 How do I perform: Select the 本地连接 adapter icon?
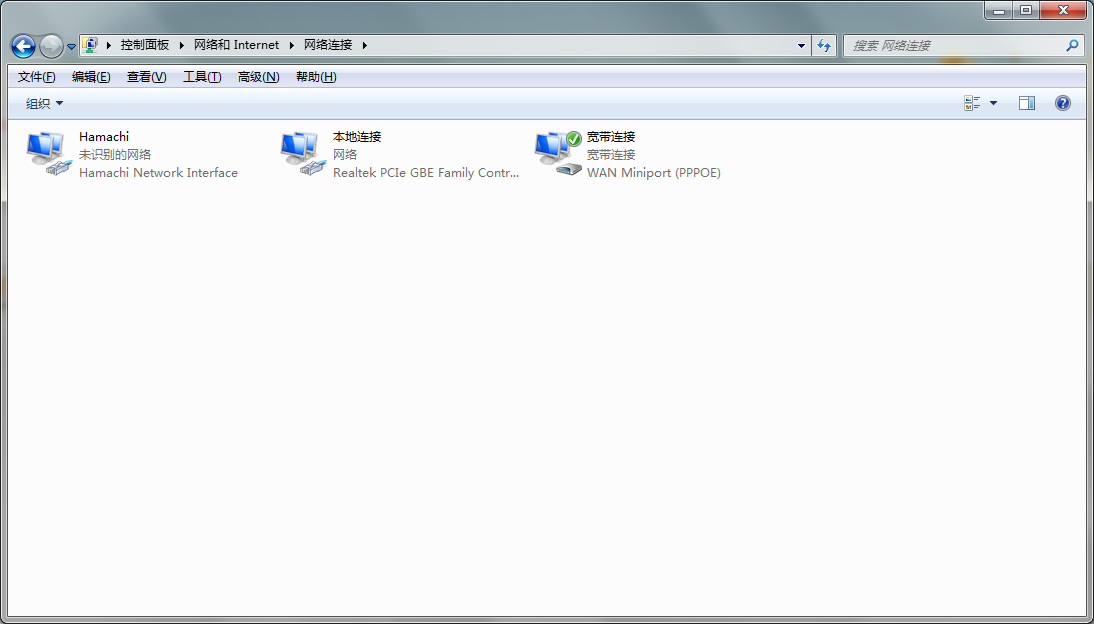pyautogui.click(x=303, y=154)
